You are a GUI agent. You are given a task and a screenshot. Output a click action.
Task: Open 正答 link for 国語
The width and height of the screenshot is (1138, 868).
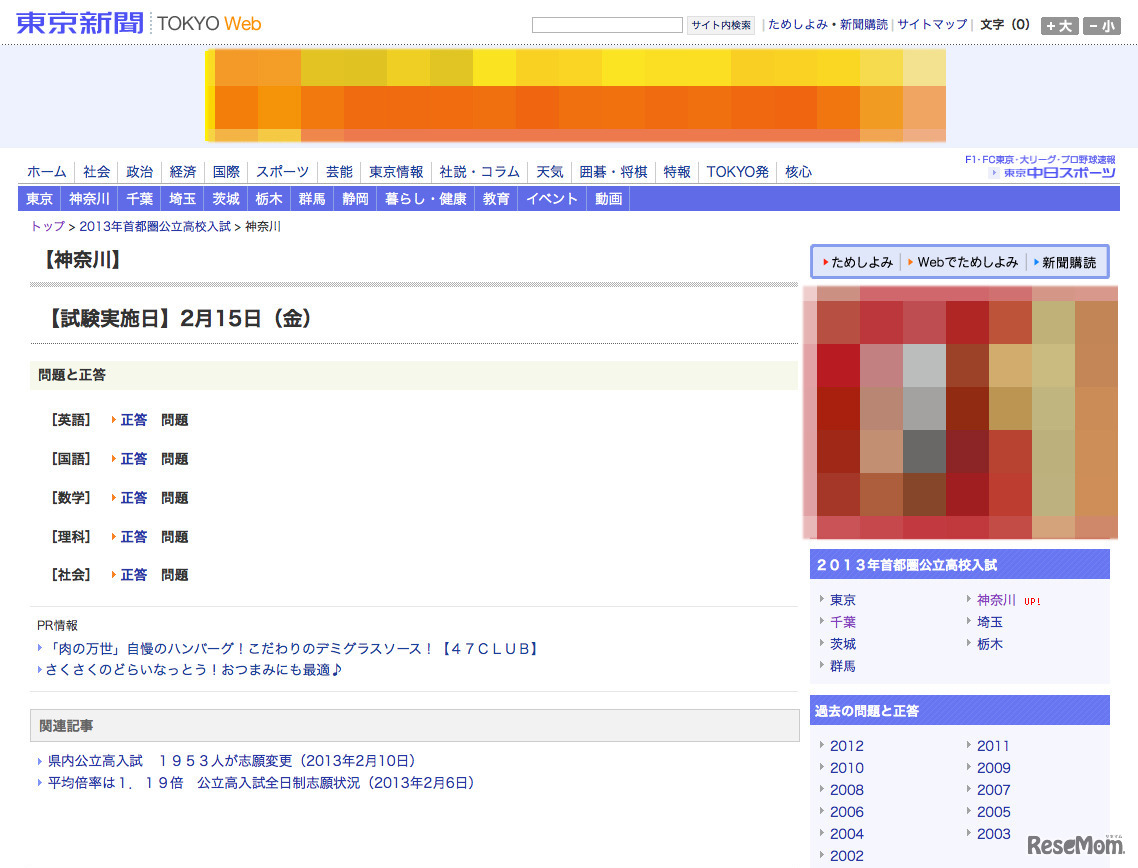(x=134, y=459)
